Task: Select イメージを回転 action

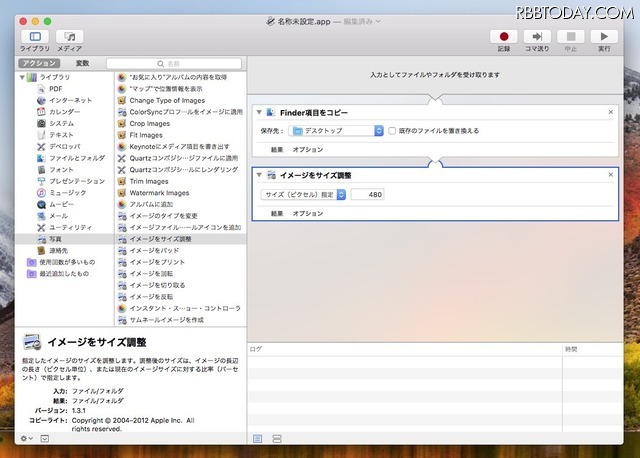Action: [x=151, y=273]
